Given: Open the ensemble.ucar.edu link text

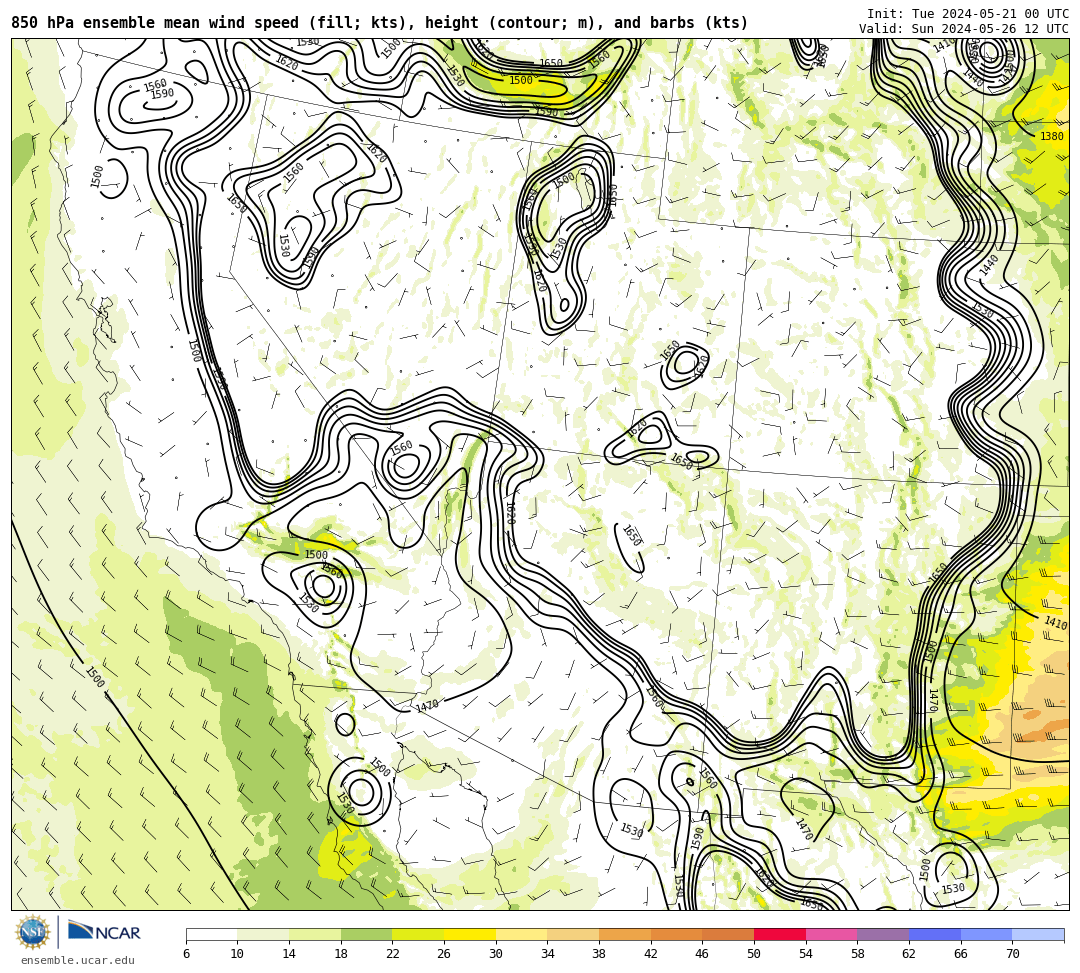Looking at the screenshot, I should [78, 960].
